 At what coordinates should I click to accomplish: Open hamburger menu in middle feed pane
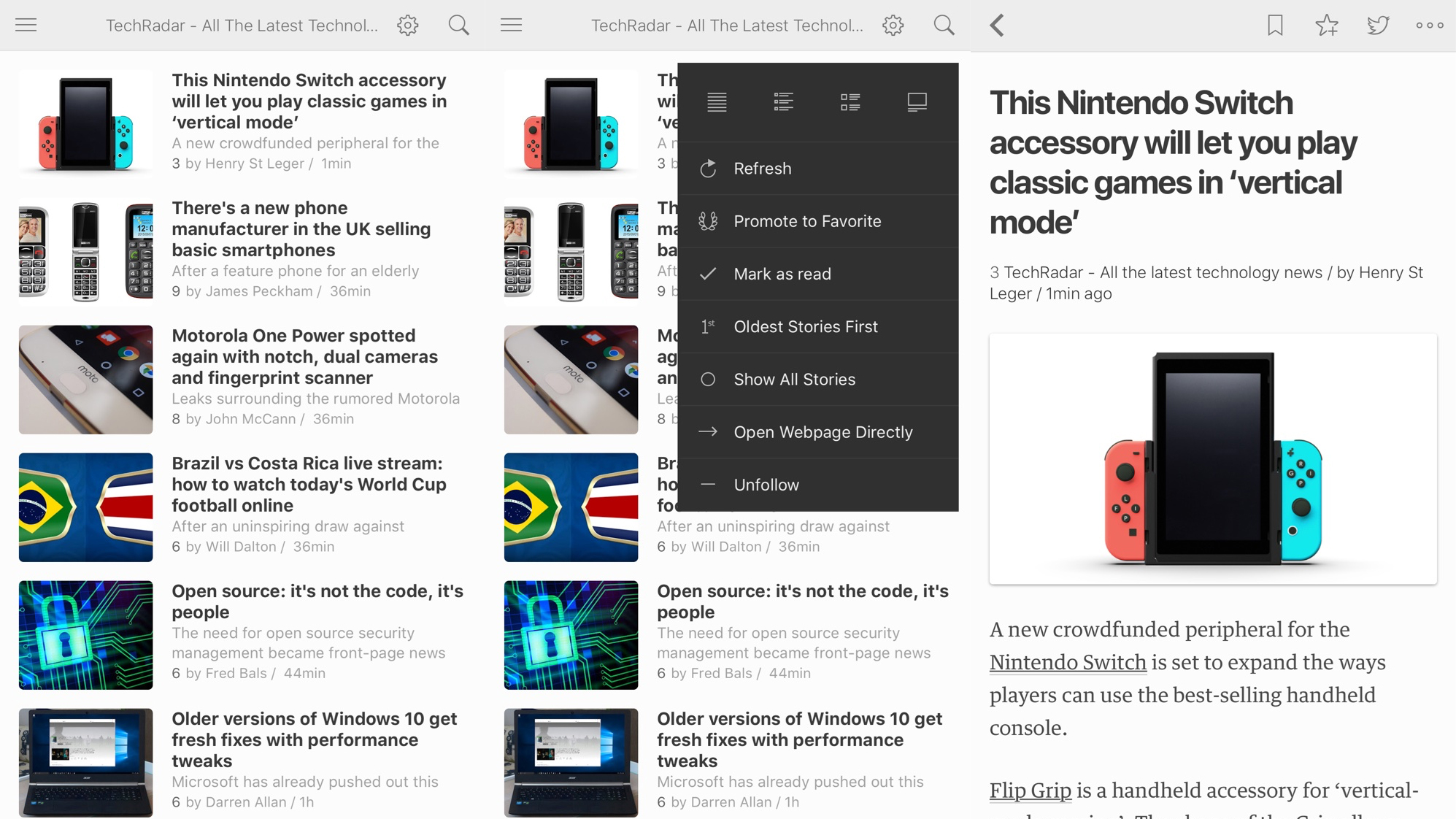[x=512, y=26]
